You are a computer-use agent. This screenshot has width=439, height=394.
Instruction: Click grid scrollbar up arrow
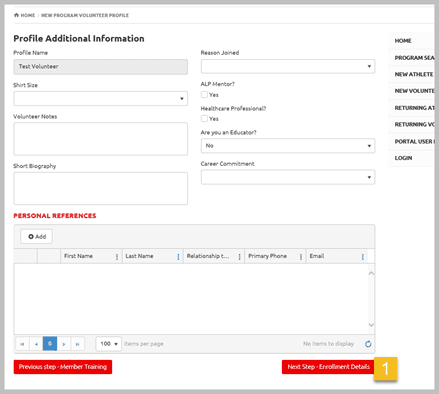pos(371,274)
